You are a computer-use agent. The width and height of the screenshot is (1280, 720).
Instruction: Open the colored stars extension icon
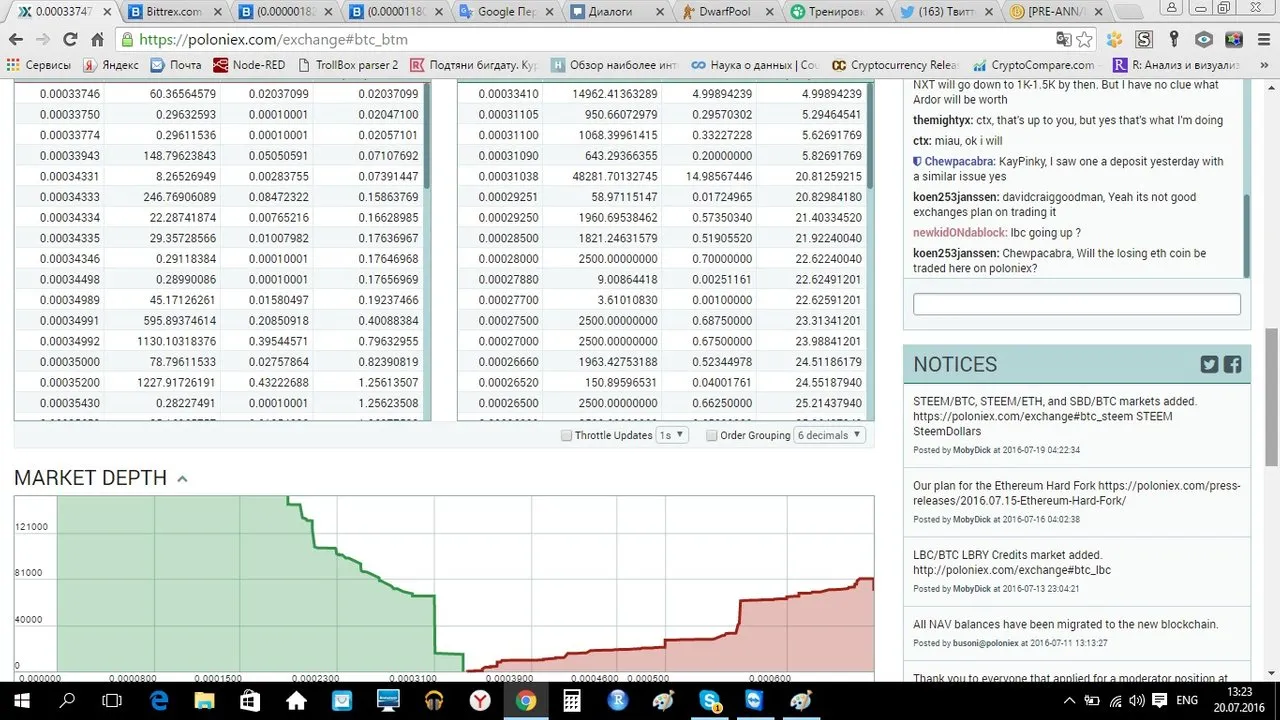[1234, 40]
